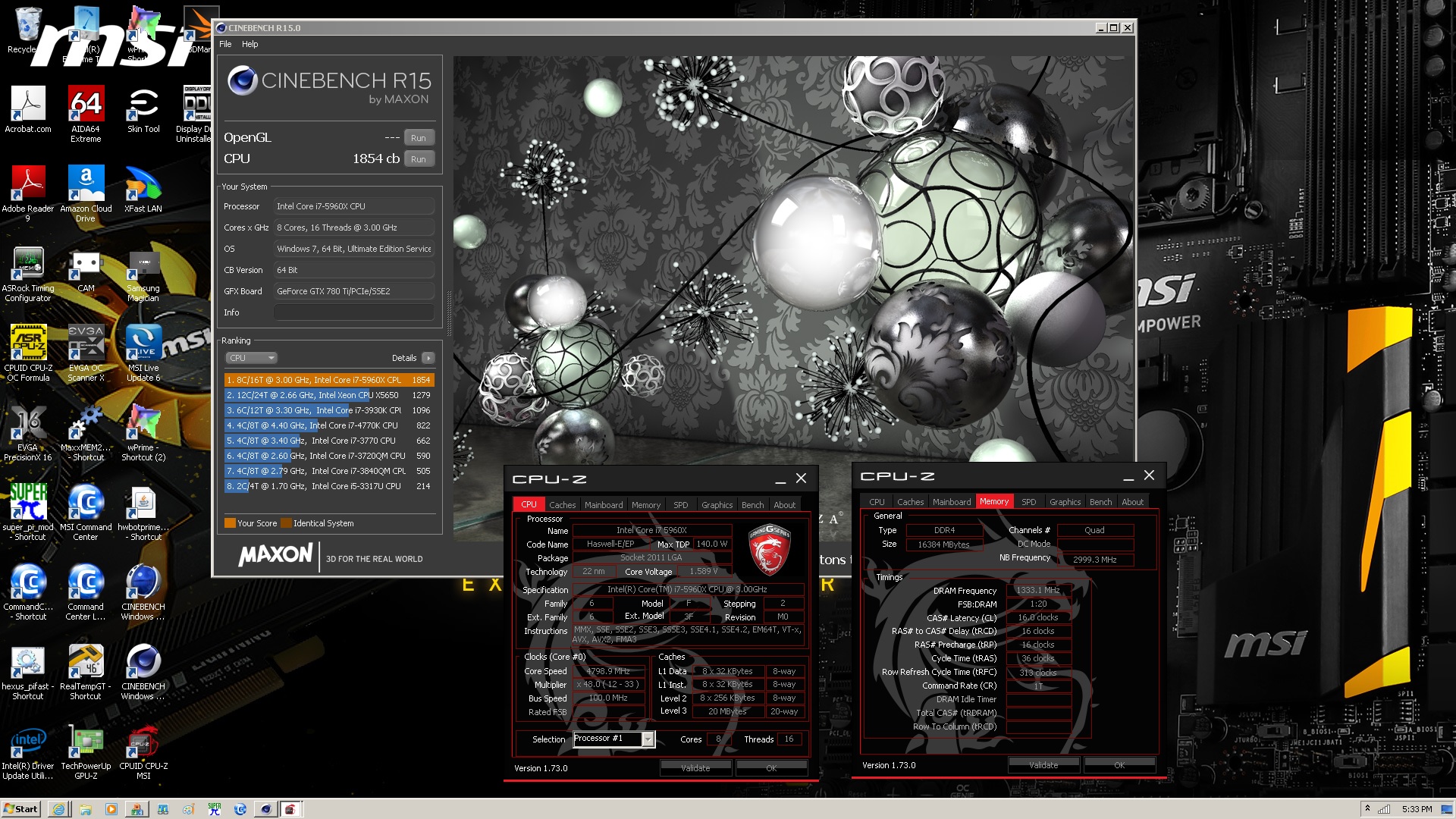
Task: Click the Internet Explorer taskbar icon
Action: coord(59,809)
